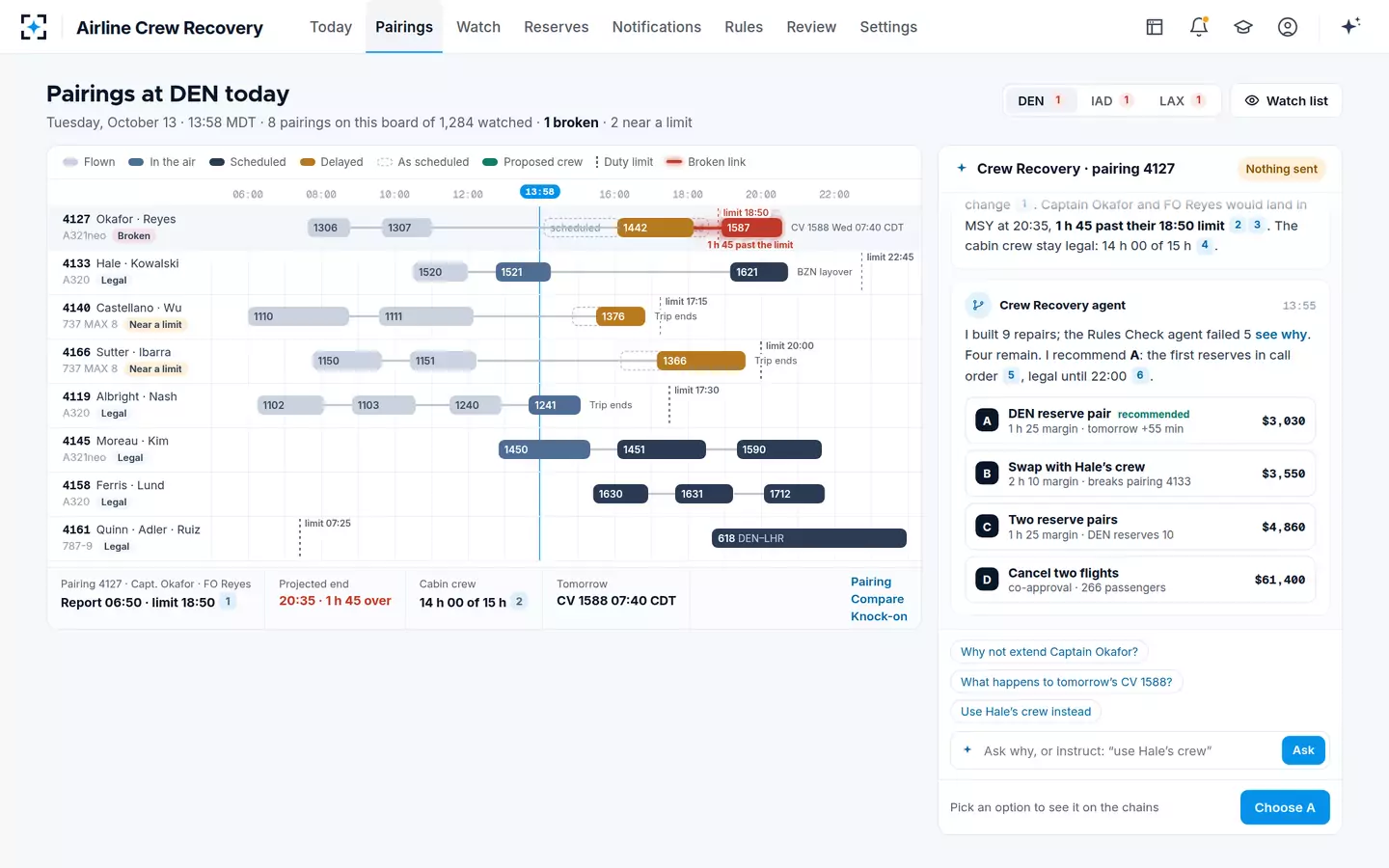Open citation 1 beside 'limit 18:50' in footer
1389x868 pixels.
229,602
